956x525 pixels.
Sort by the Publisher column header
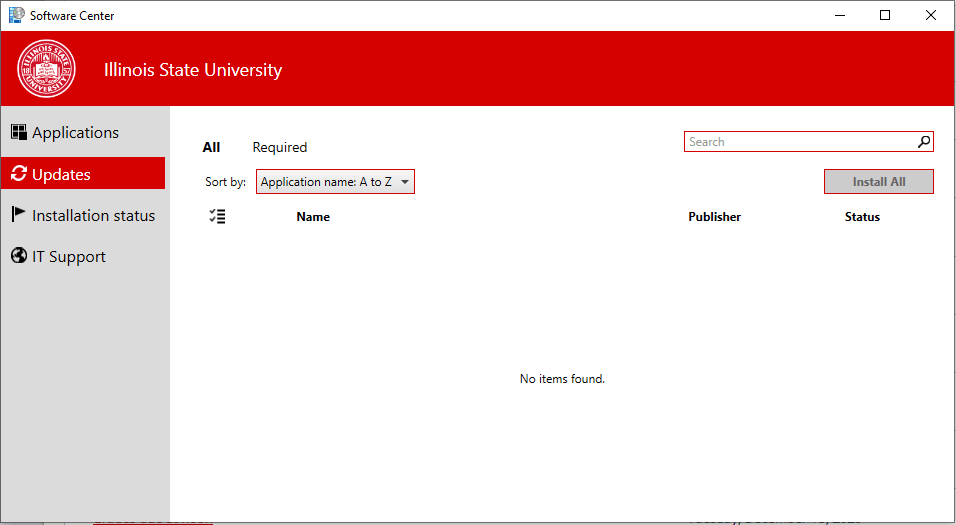tap(715, 216)
